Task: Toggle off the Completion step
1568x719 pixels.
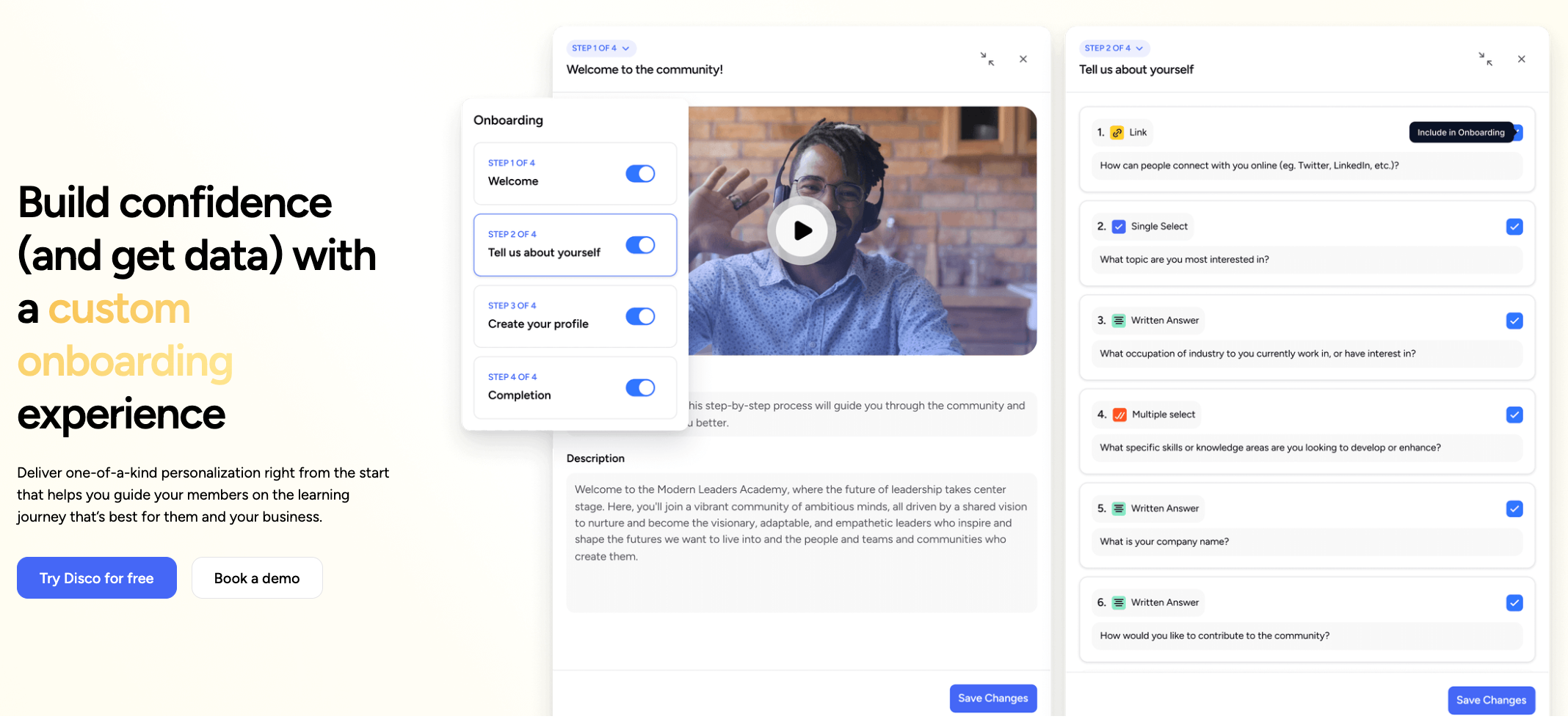Action: tap(640, 387)
